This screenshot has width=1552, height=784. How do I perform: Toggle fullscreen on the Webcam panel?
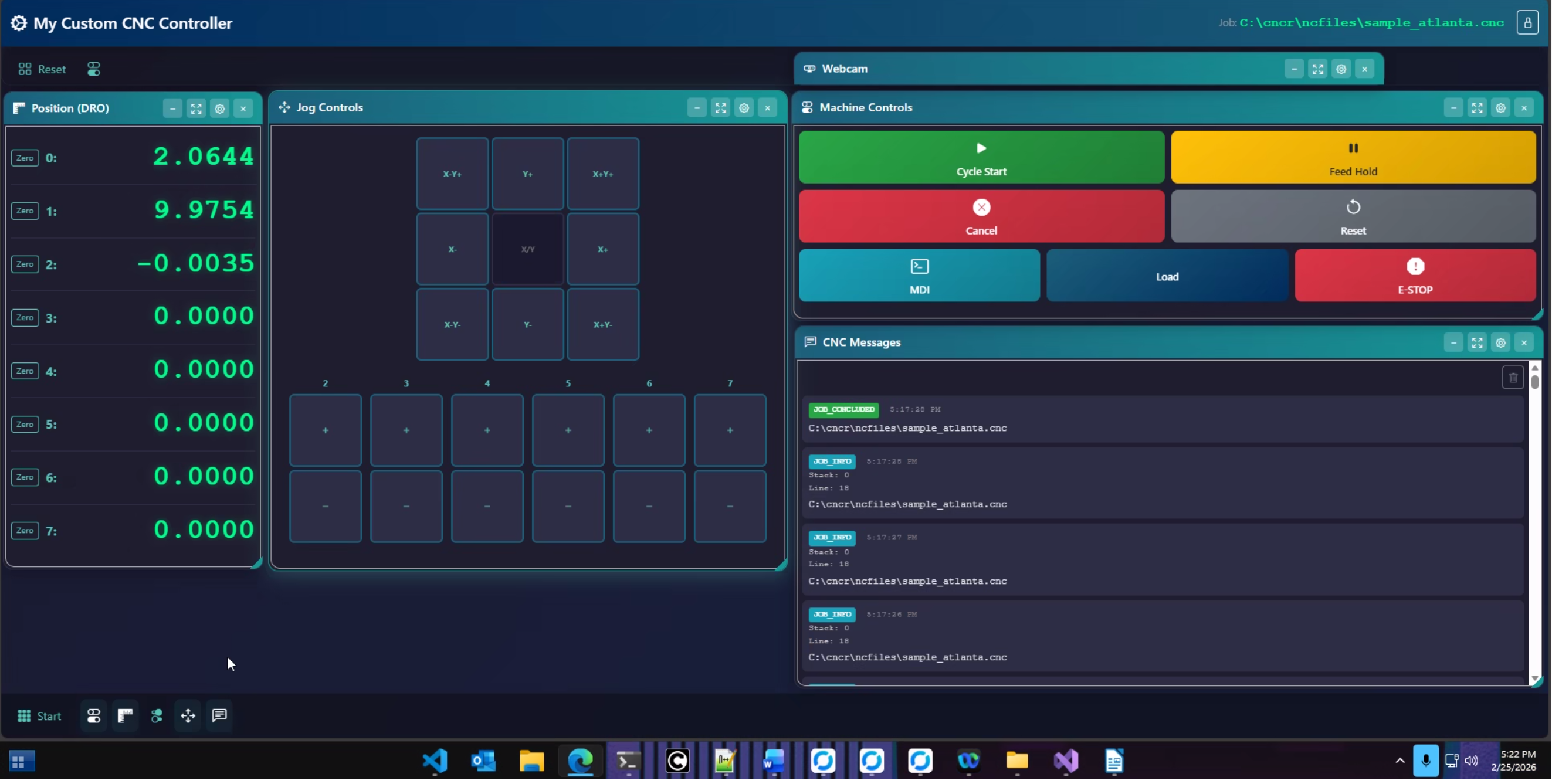pyautogui.click(x=1317, y=69)
